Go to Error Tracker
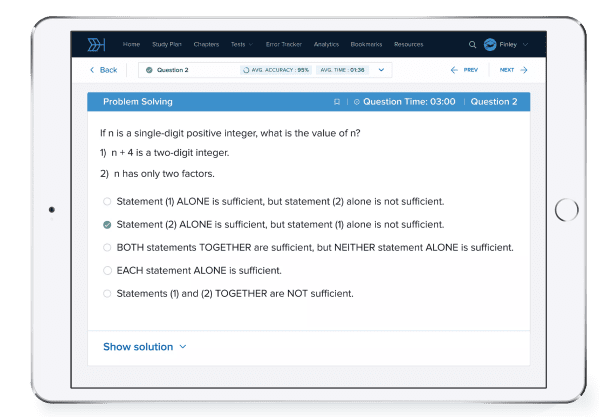Viewport: 600px width, 417px height. pyautogui.click(x=284, y=44)
